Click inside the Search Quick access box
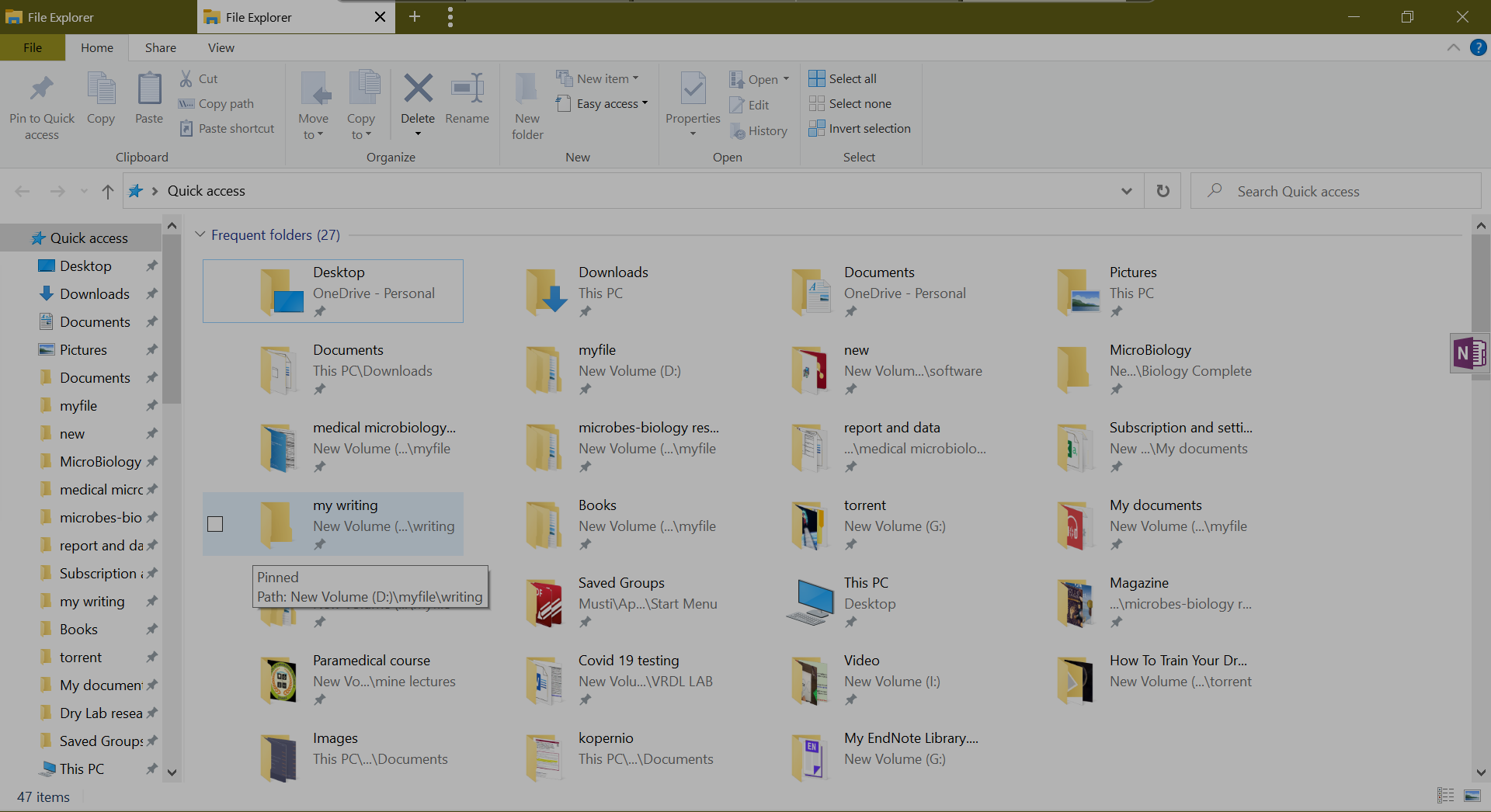Image resolution: width=1491 pixels, height=812 pixels. (1320, 190)
